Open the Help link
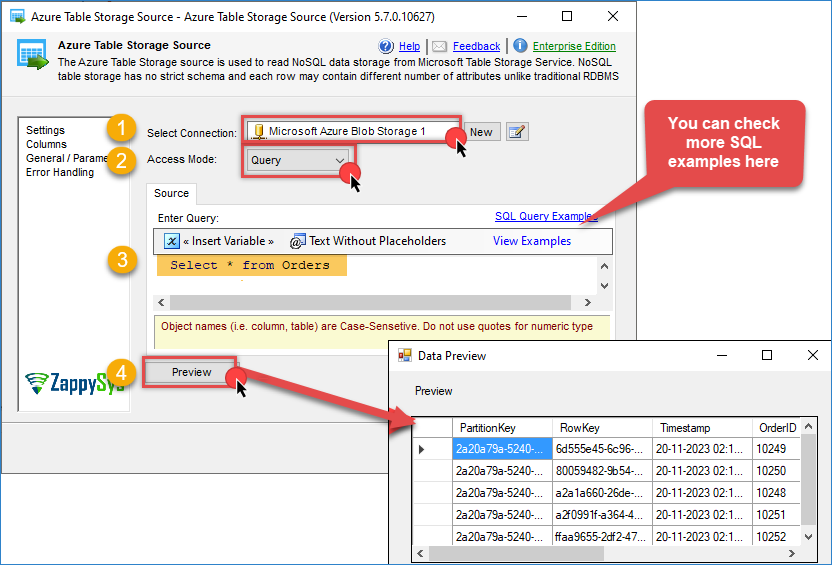This screenshot has width=832, height=565. (x=409, y=47)
